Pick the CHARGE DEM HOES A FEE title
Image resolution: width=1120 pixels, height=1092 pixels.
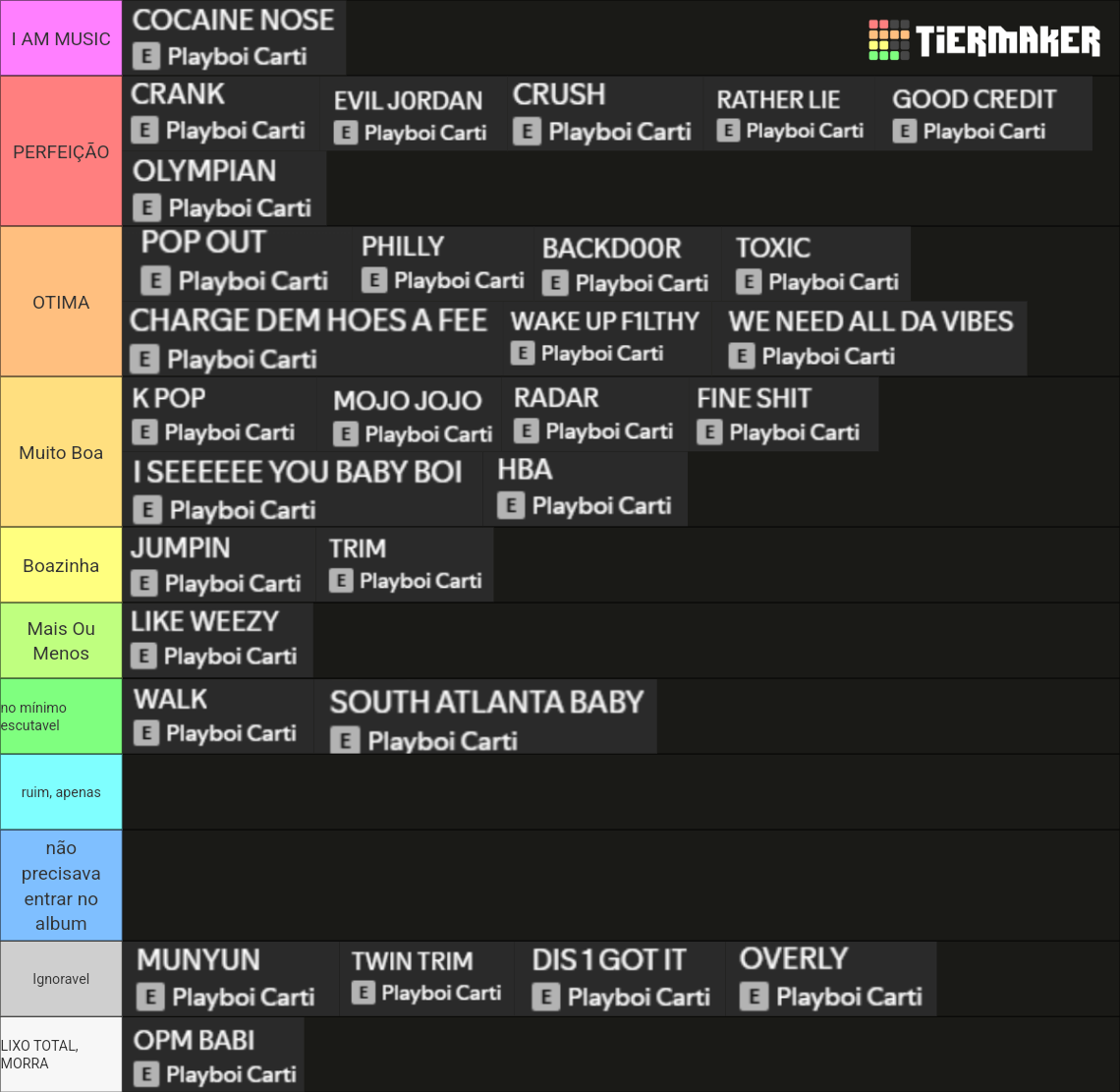click(x=308, y=320)
